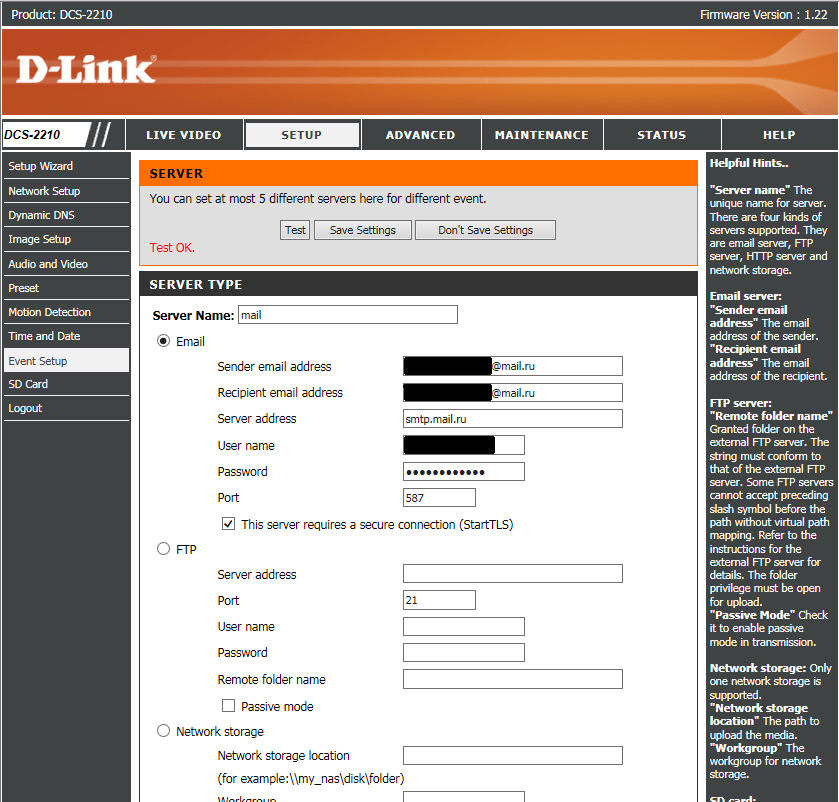
Task: Click Save Settings
Action: [x=363, y=230]
